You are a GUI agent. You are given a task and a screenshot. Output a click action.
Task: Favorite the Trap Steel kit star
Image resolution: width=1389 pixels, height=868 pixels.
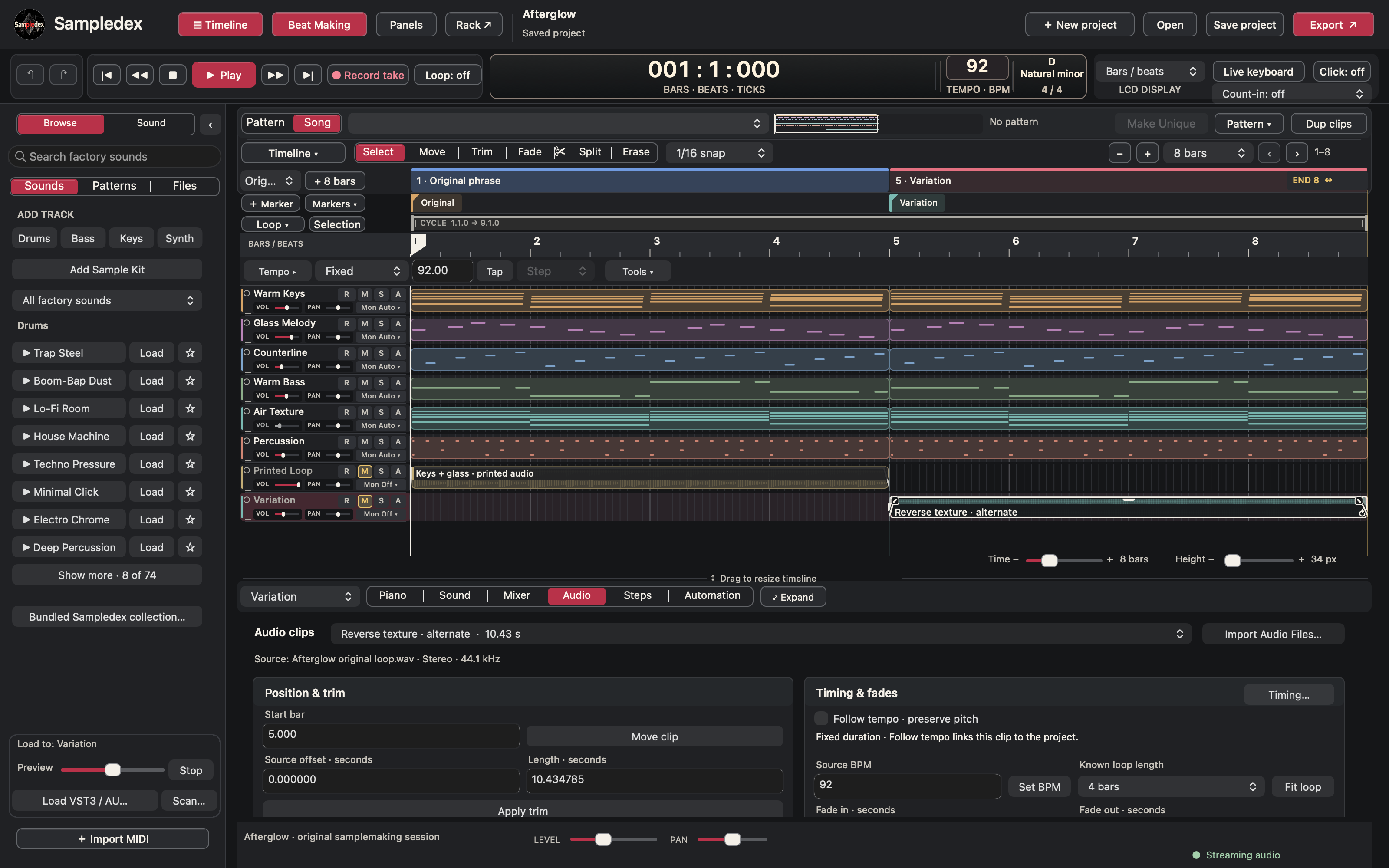190,353
